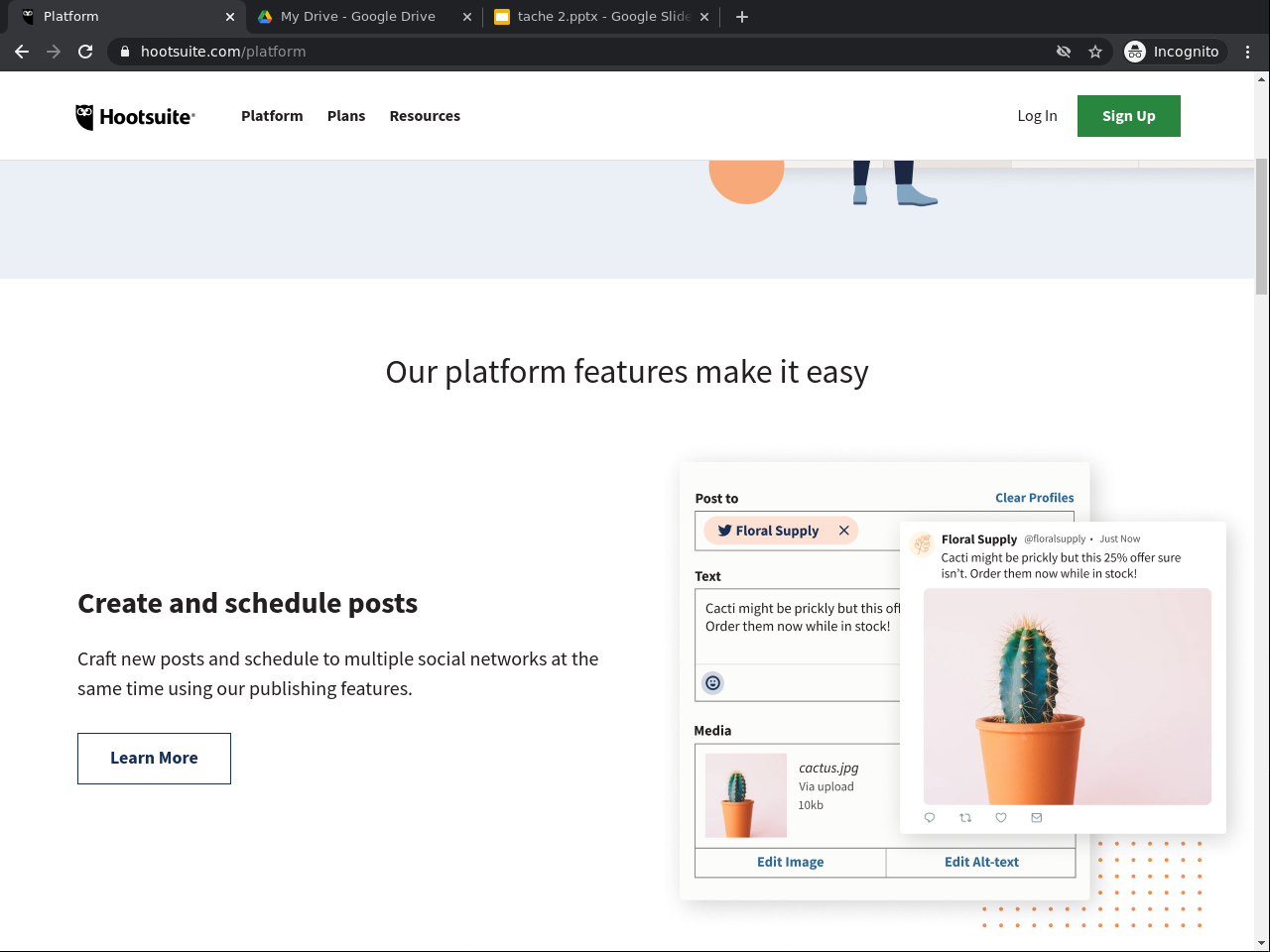This screenshot has width=1270, height=952.
Task: Click the green Sign Up button
Action: pyautogui.click(x=1128, y=116)
